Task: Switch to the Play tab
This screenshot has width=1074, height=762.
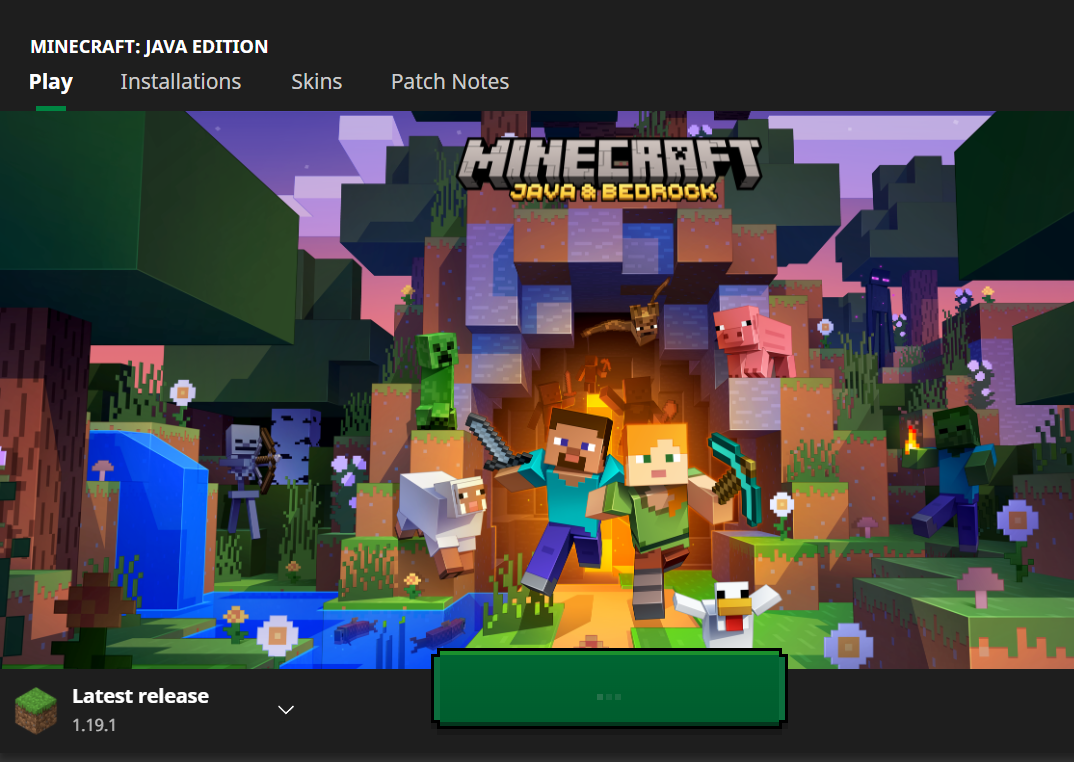Action: pyautogui.click(x=51, y=82)
